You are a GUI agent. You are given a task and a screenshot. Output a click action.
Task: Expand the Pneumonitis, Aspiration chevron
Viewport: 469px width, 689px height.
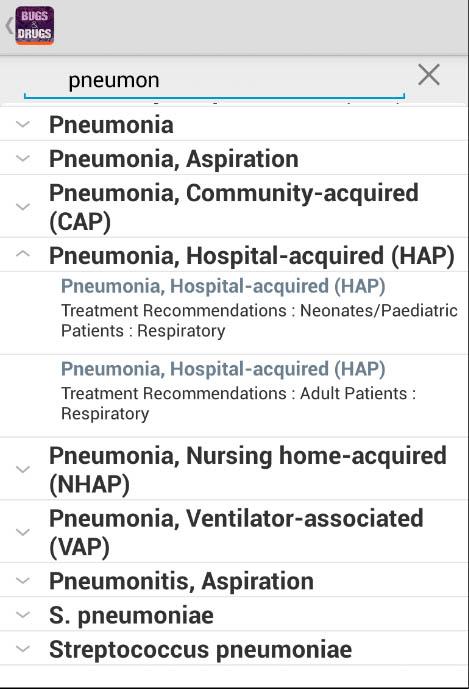pos(23,580)
